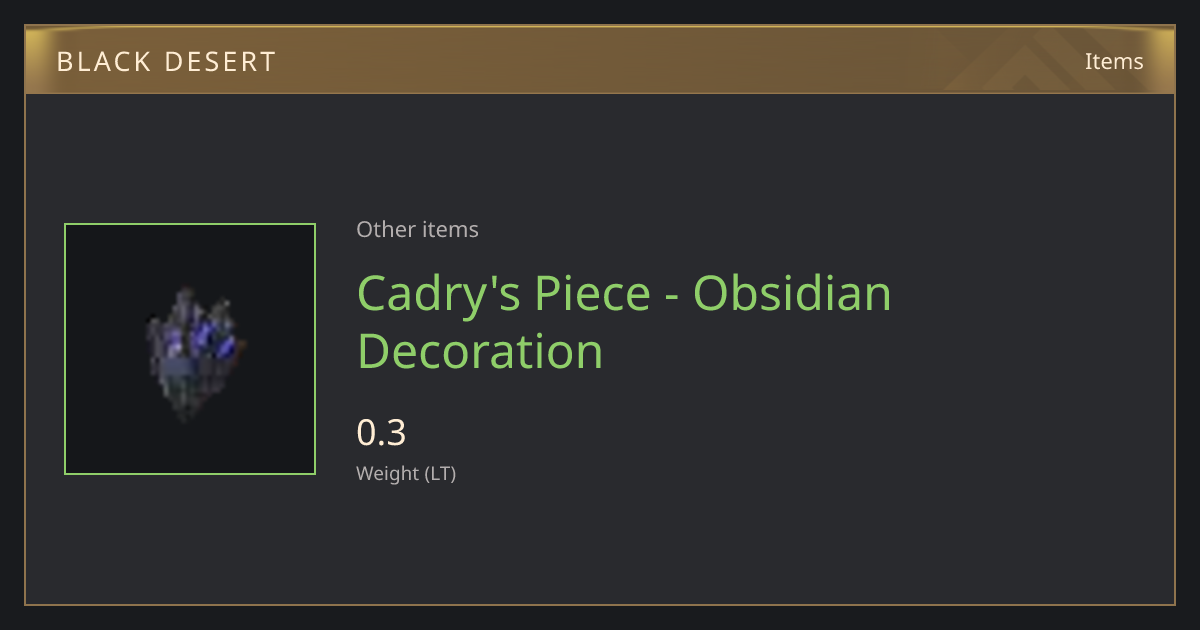This screenshot has height=630, width=1200.
Task: Open the Cadry's Piece - Obsidian Decoration title
Action: [624, 322]
